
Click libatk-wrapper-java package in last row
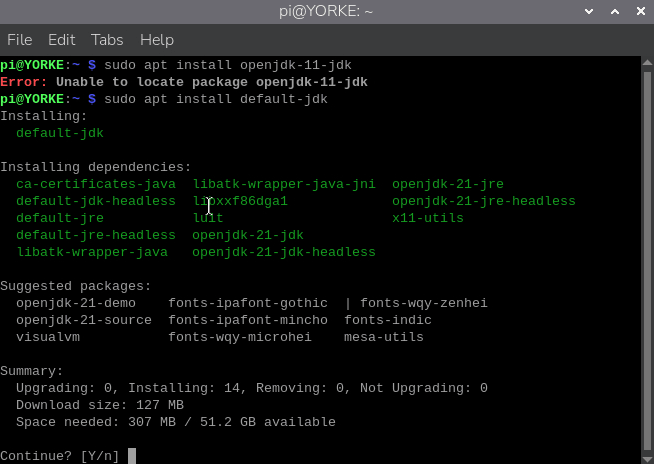92,252
